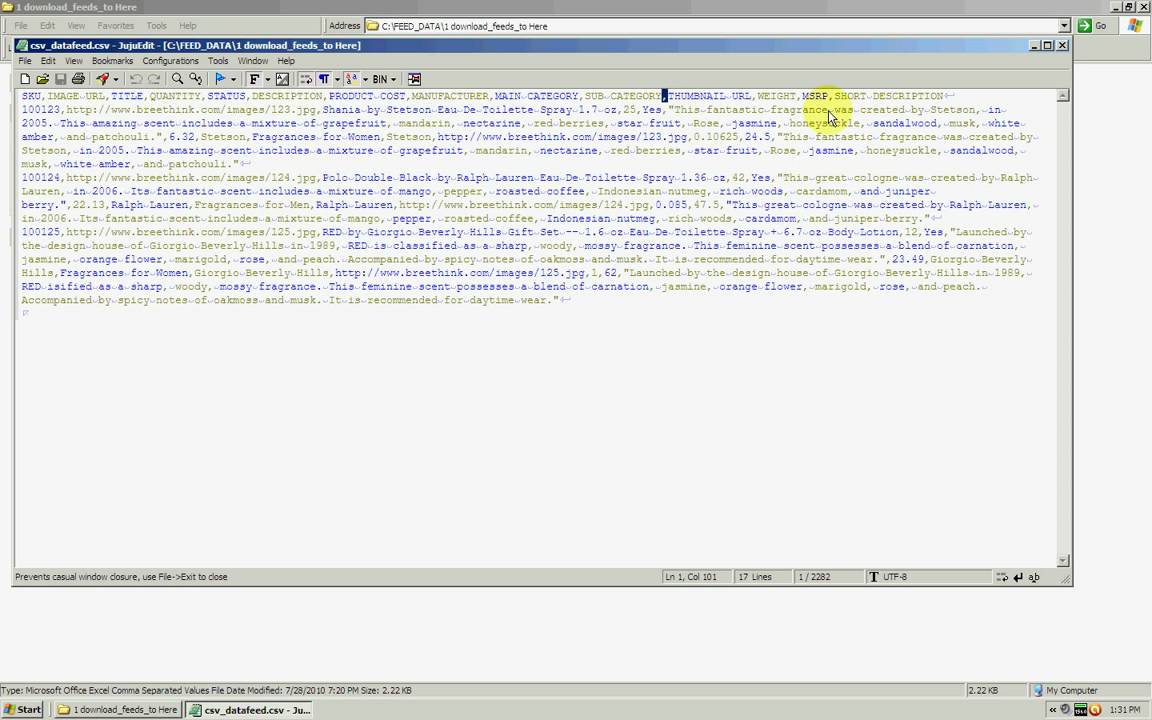The width and height of the screenshot is (1152, 720).
Task: Open Find and Replace tool
Action: [x=195, y=79]
